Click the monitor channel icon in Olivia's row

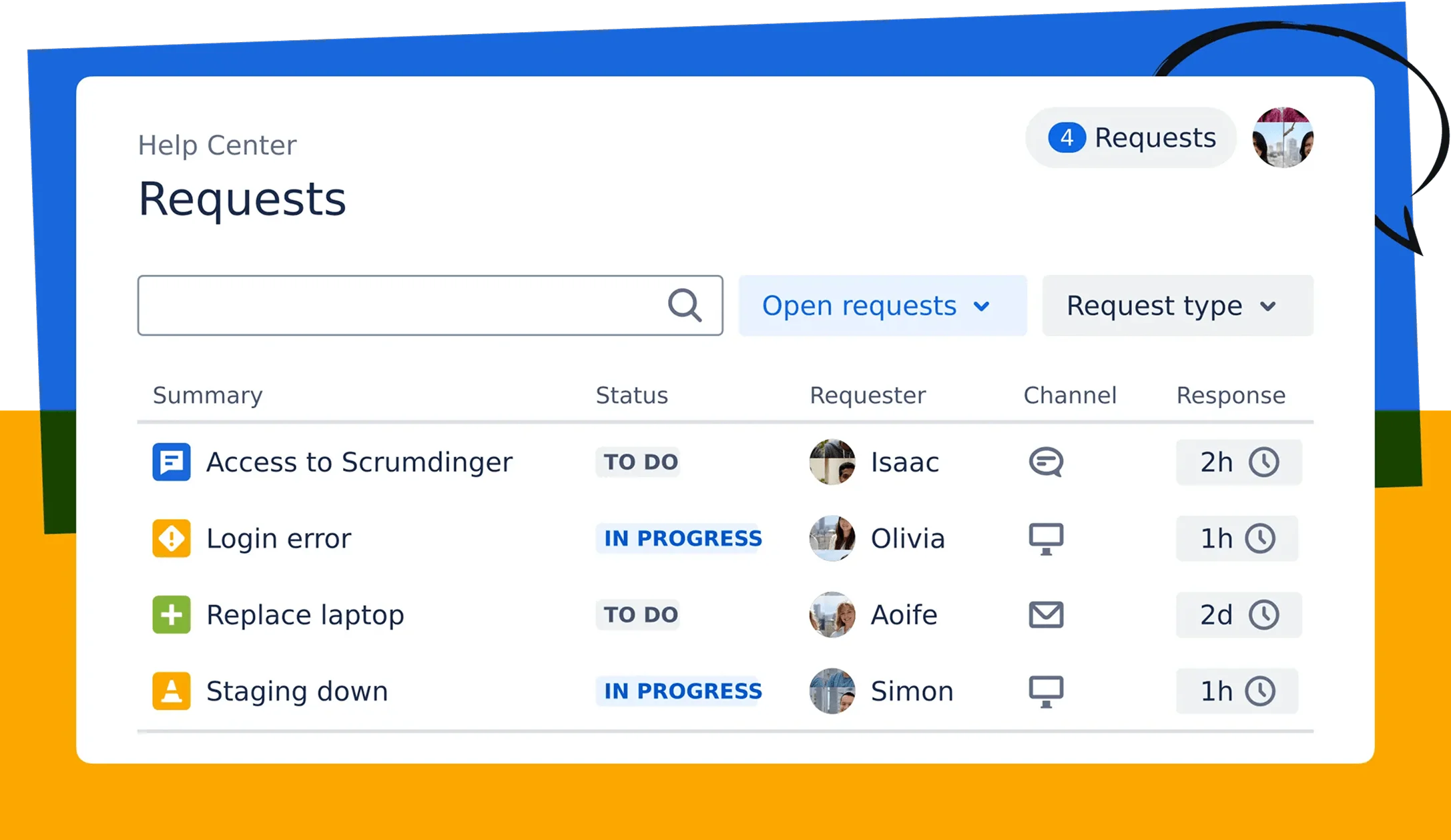pyautogui.click(x=1046, y=538)
